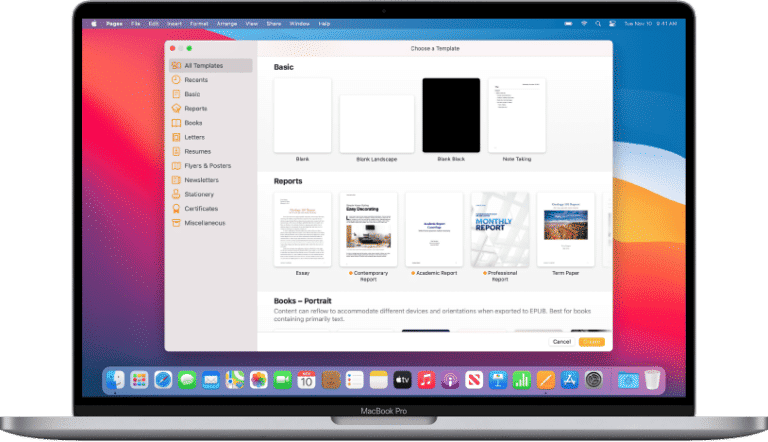
Task: Open the Flyers & Posters category icon
Action: (x=176, y=166)
